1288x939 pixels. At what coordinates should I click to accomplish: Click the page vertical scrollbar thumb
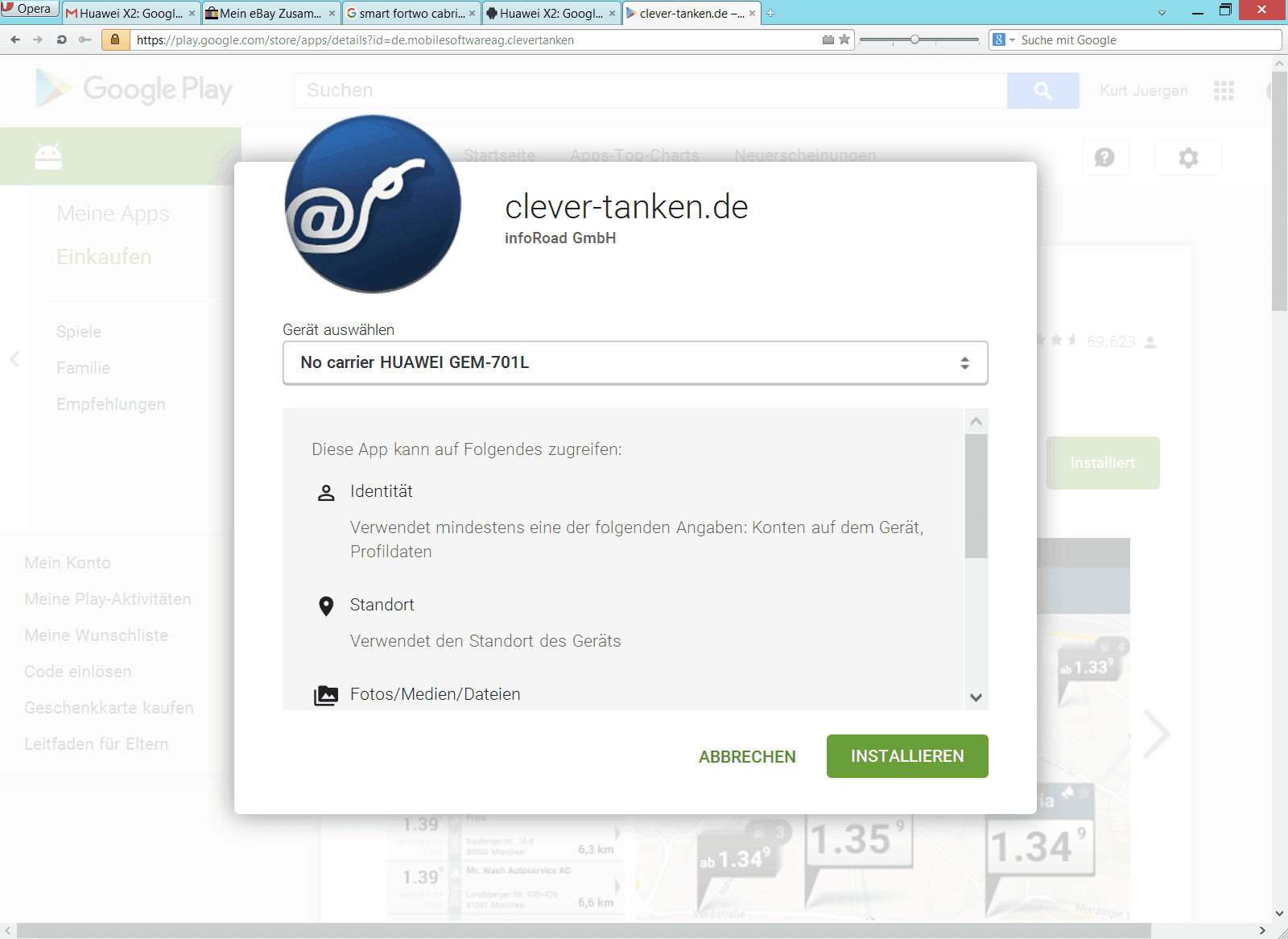[x=1279, y=191]
